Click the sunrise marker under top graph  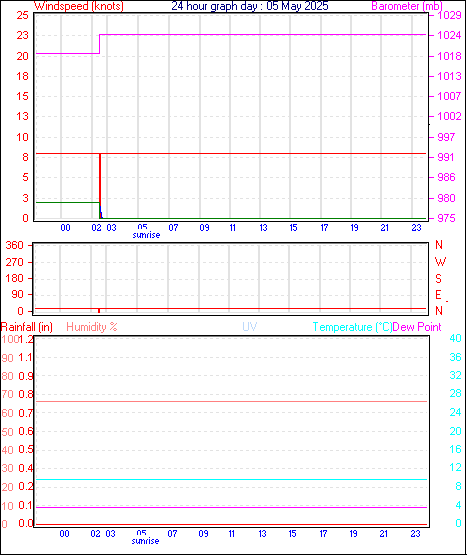coord(146,235)
